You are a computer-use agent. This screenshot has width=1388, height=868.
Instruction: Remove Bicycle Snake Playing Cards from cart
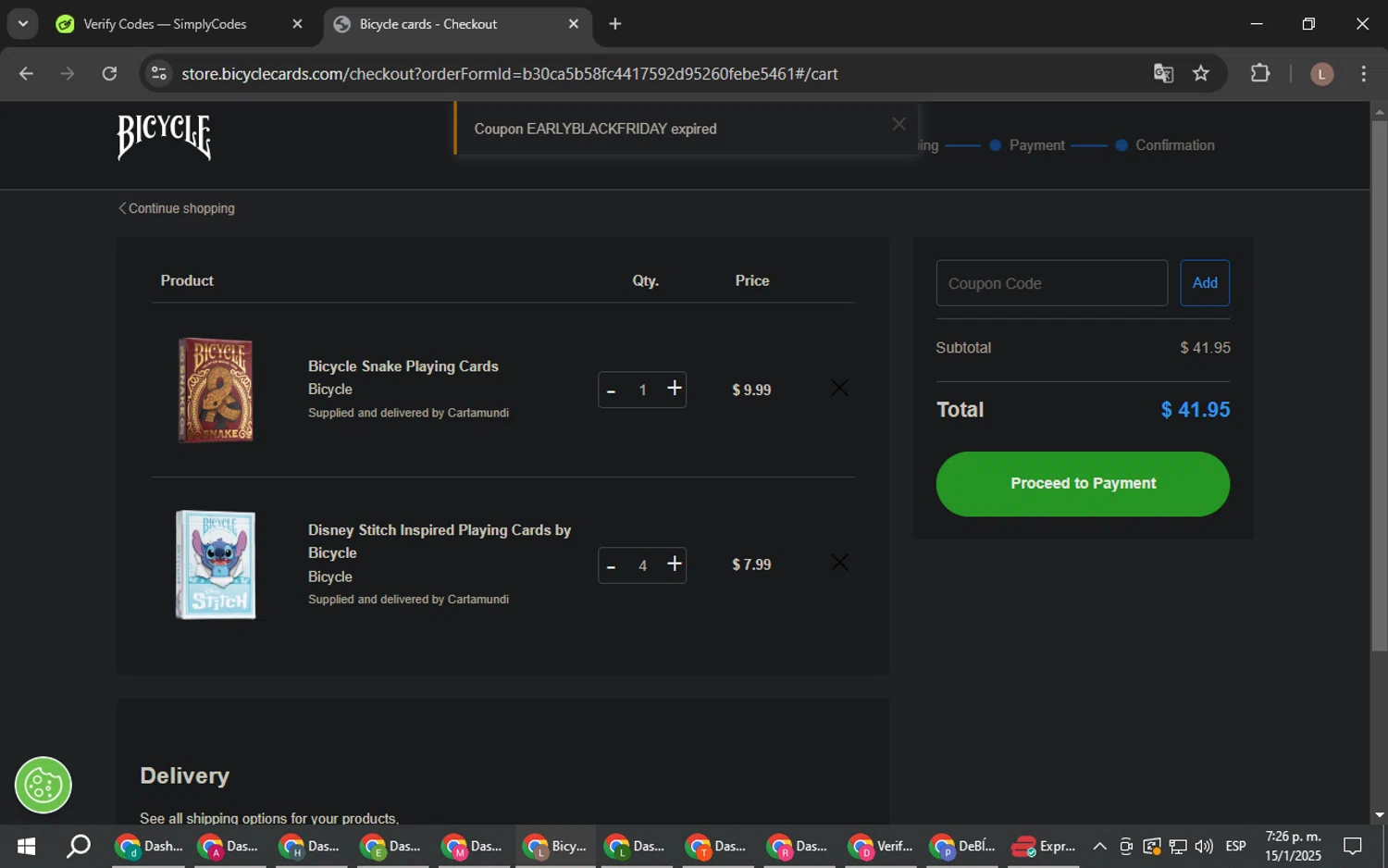(x=839, y=388)
